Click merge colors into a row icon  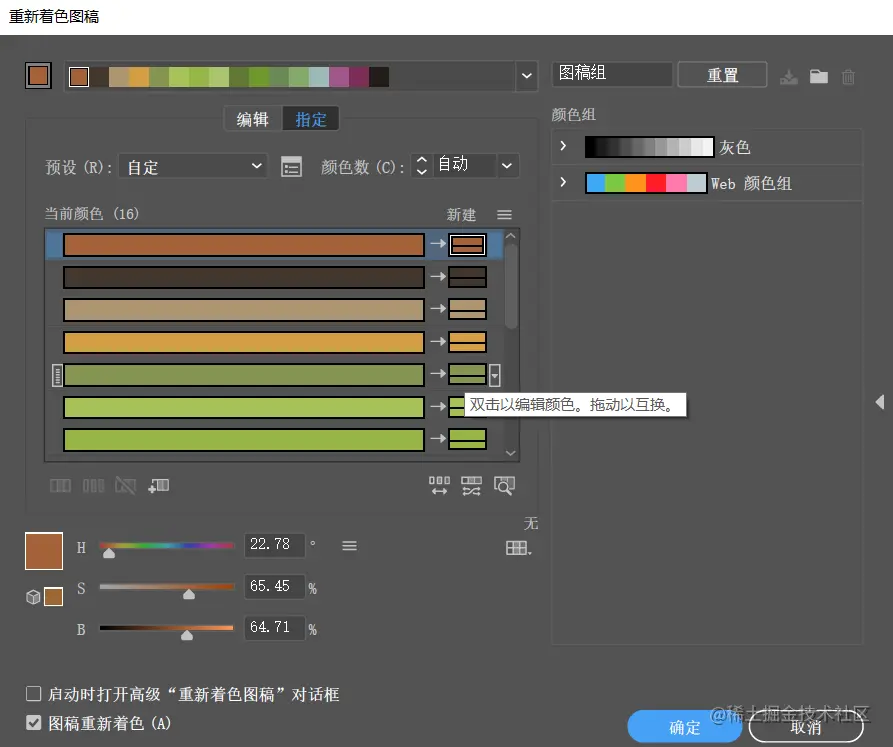[60, 486]
